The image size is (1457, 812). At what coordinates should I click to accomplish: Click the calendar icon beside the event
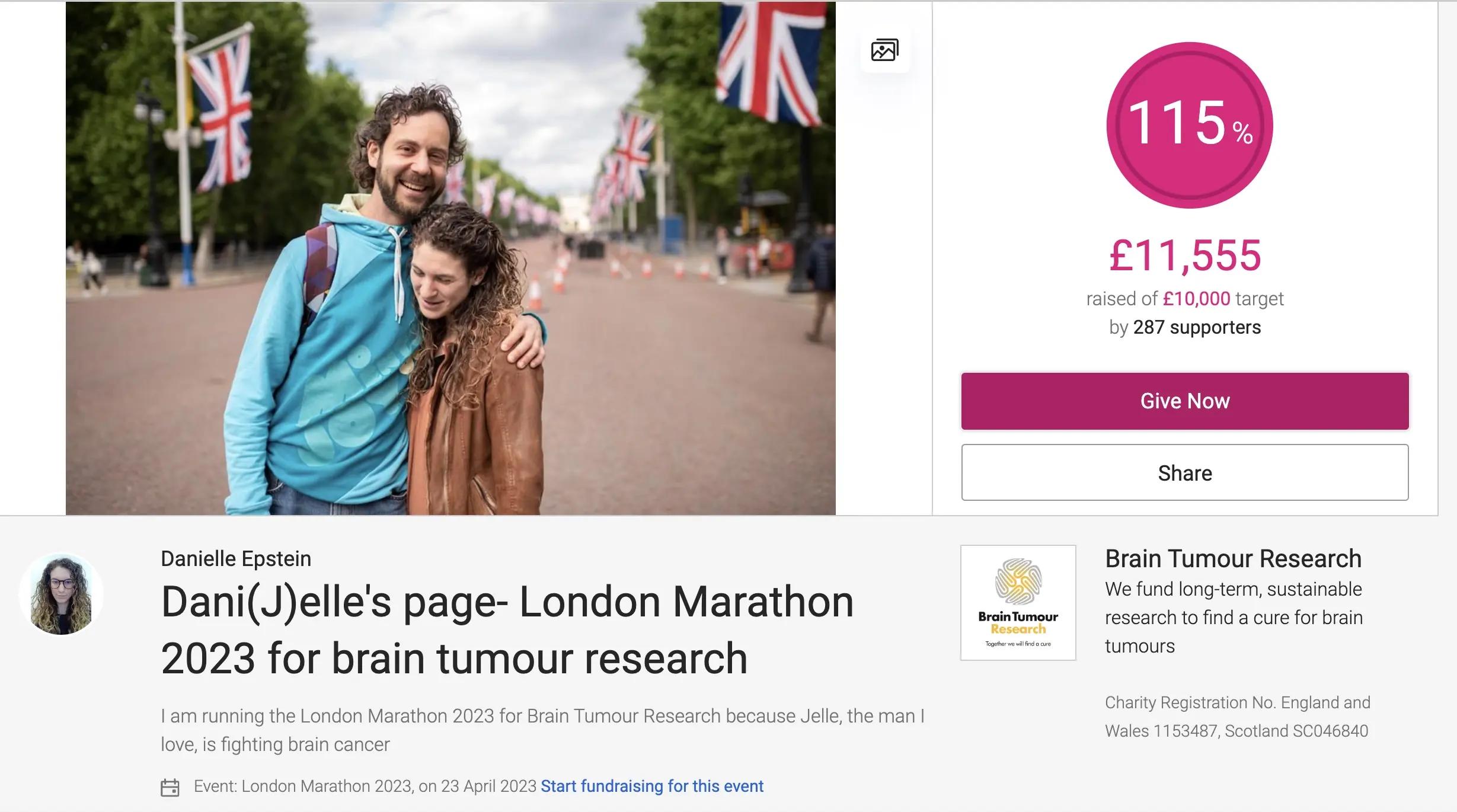click(x=170, y=787)
